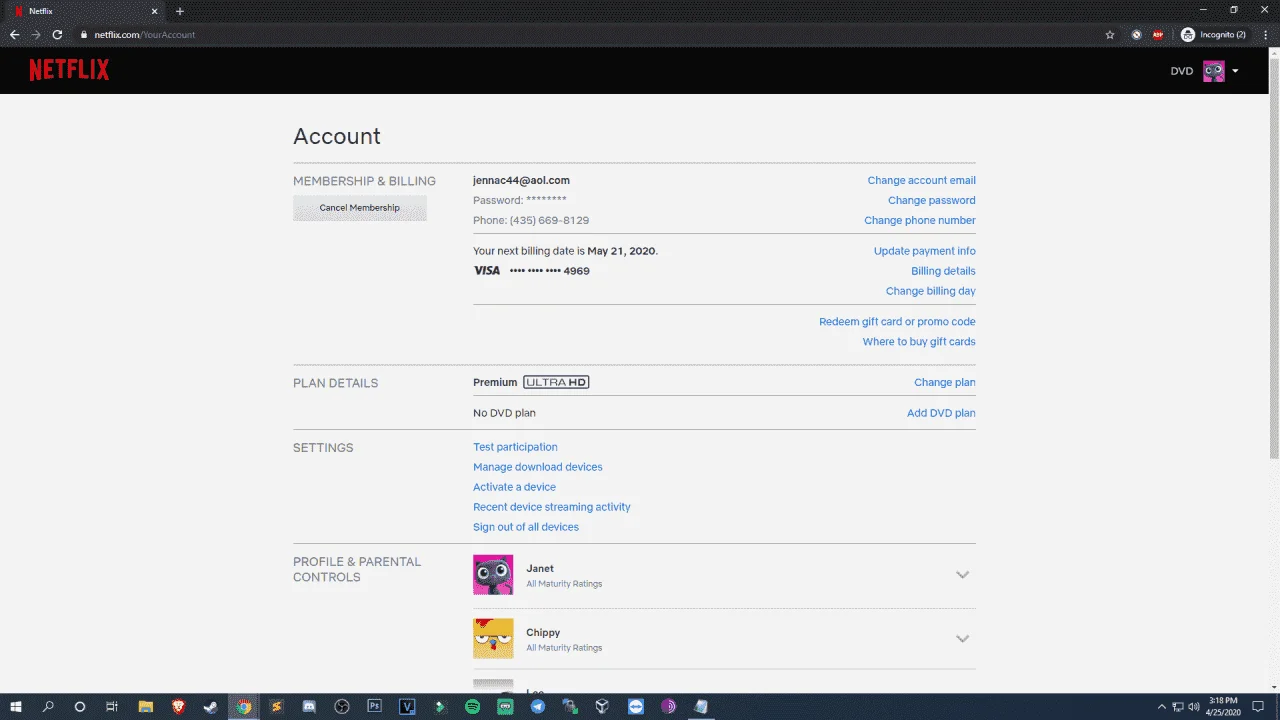Viewport: 1280px width, 720px height.
Task: Click Change plan link
Action: tap(945, 382)
